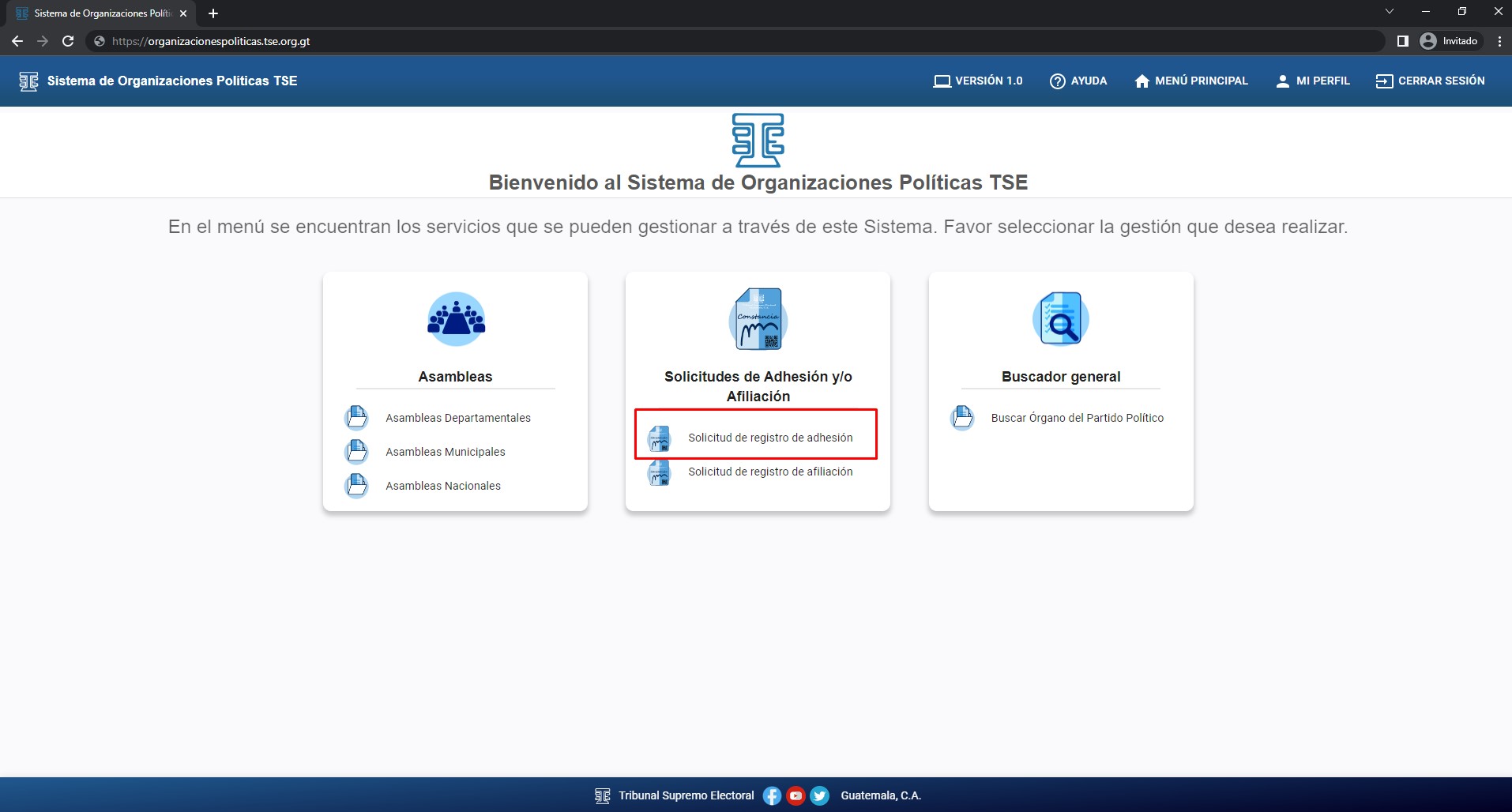The width and height of the screenshot is (1512, 812).
Task: Open the YouTube icon in footer
Action: (795, 795)
